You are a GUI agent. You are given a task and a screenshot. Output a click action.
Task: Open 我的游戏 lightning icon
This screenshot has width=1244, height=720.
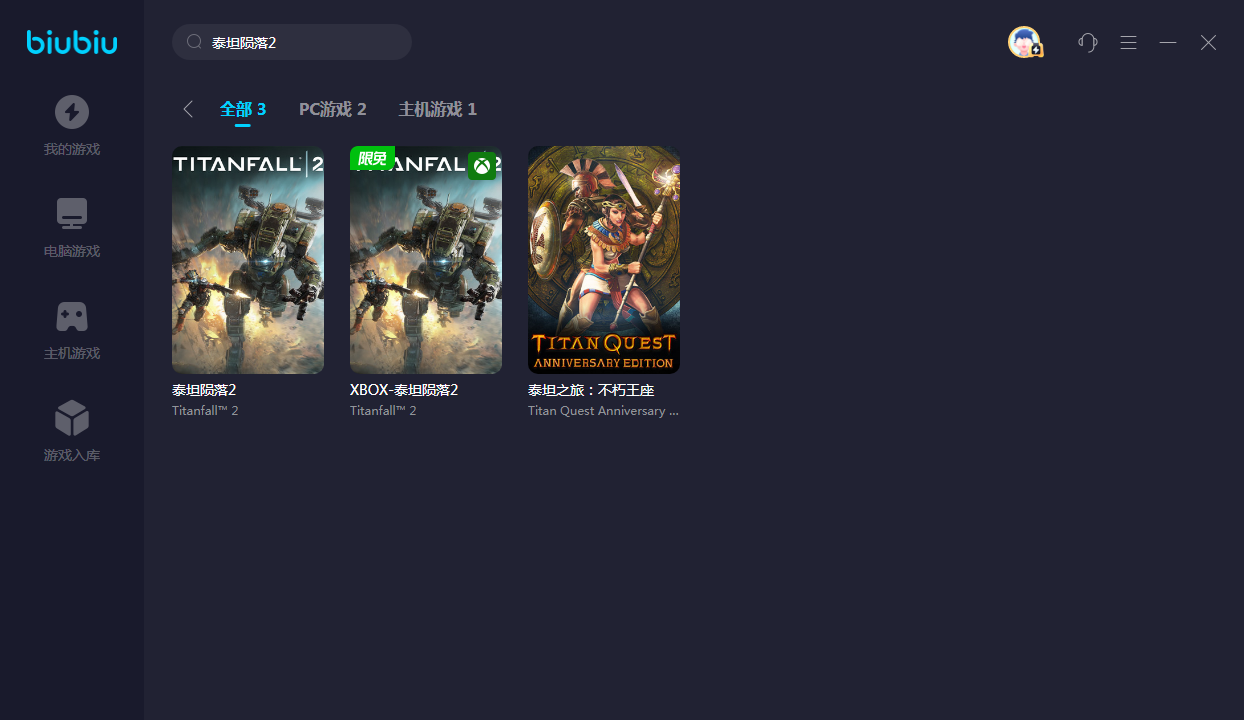coord(72,112)
